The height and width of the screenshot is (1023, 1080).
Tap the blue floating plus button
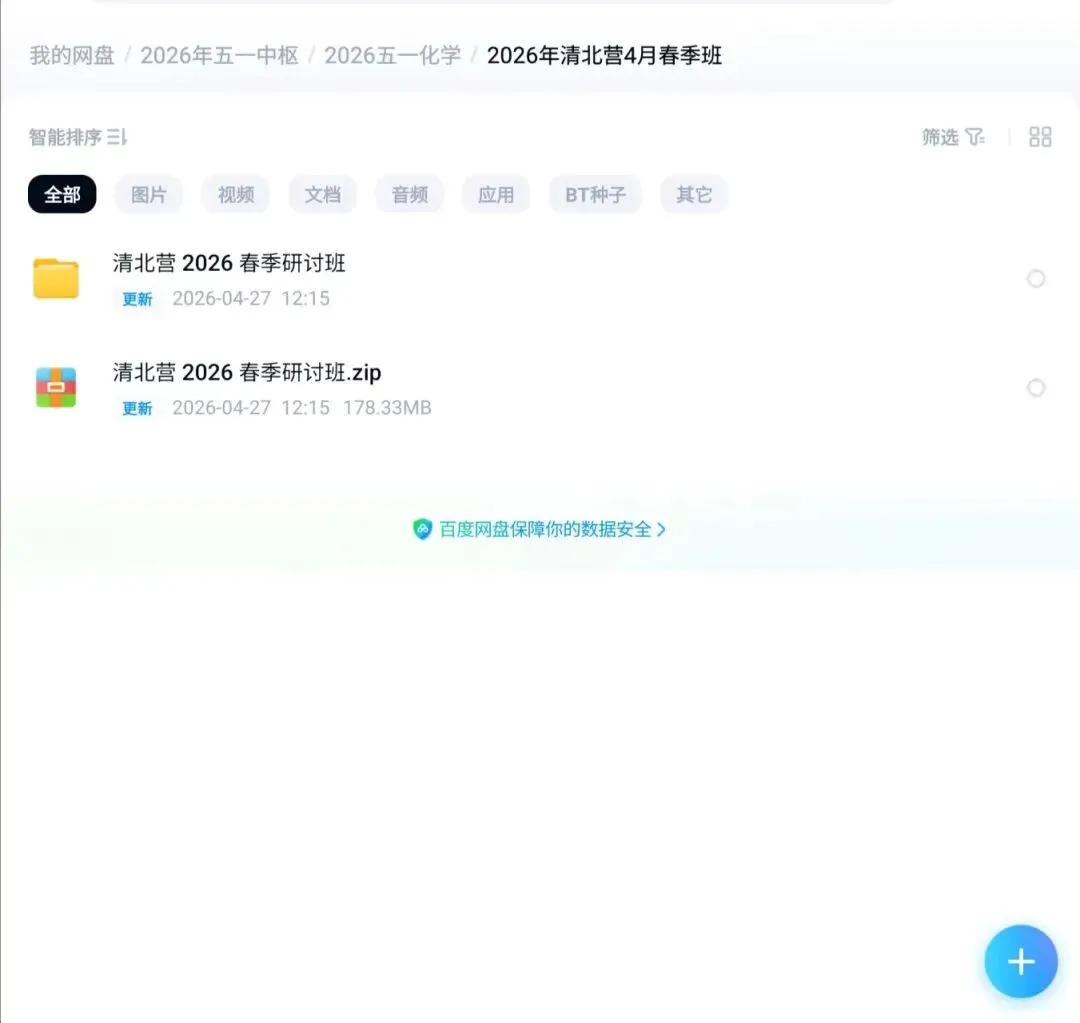[x=1020, y=962]
